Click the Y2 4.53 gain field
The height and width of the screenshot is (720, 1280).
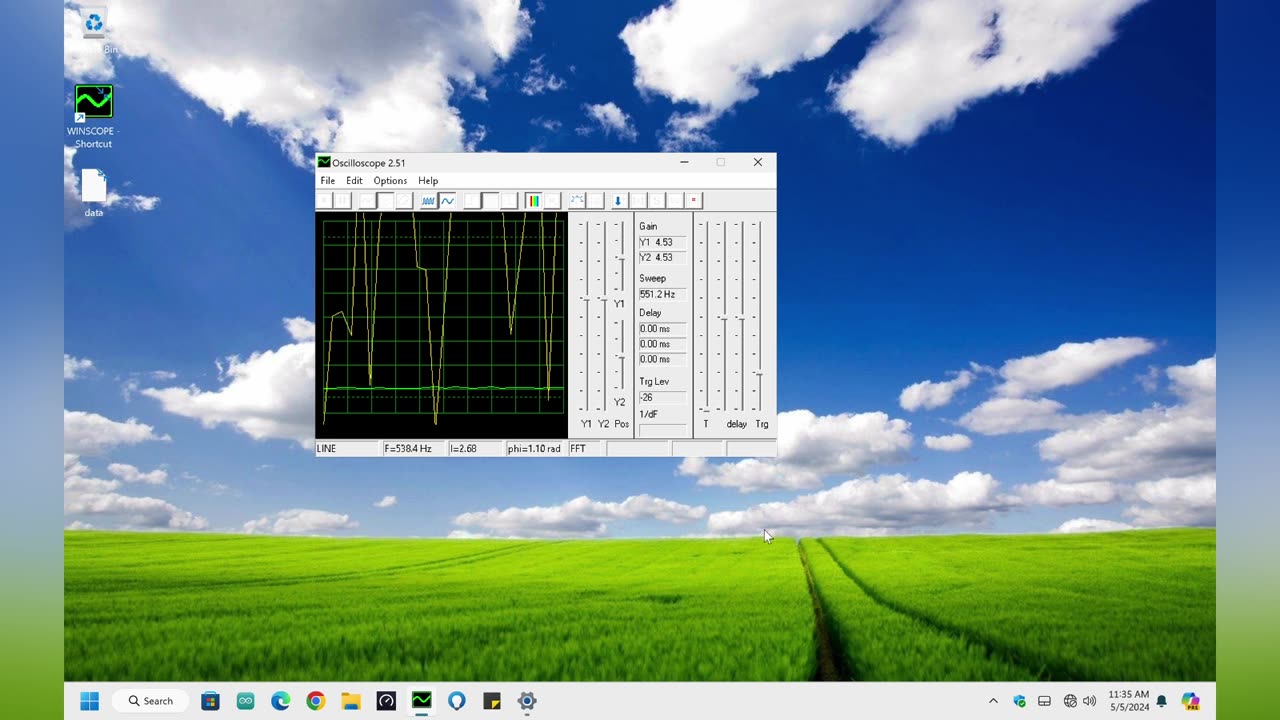662,257
